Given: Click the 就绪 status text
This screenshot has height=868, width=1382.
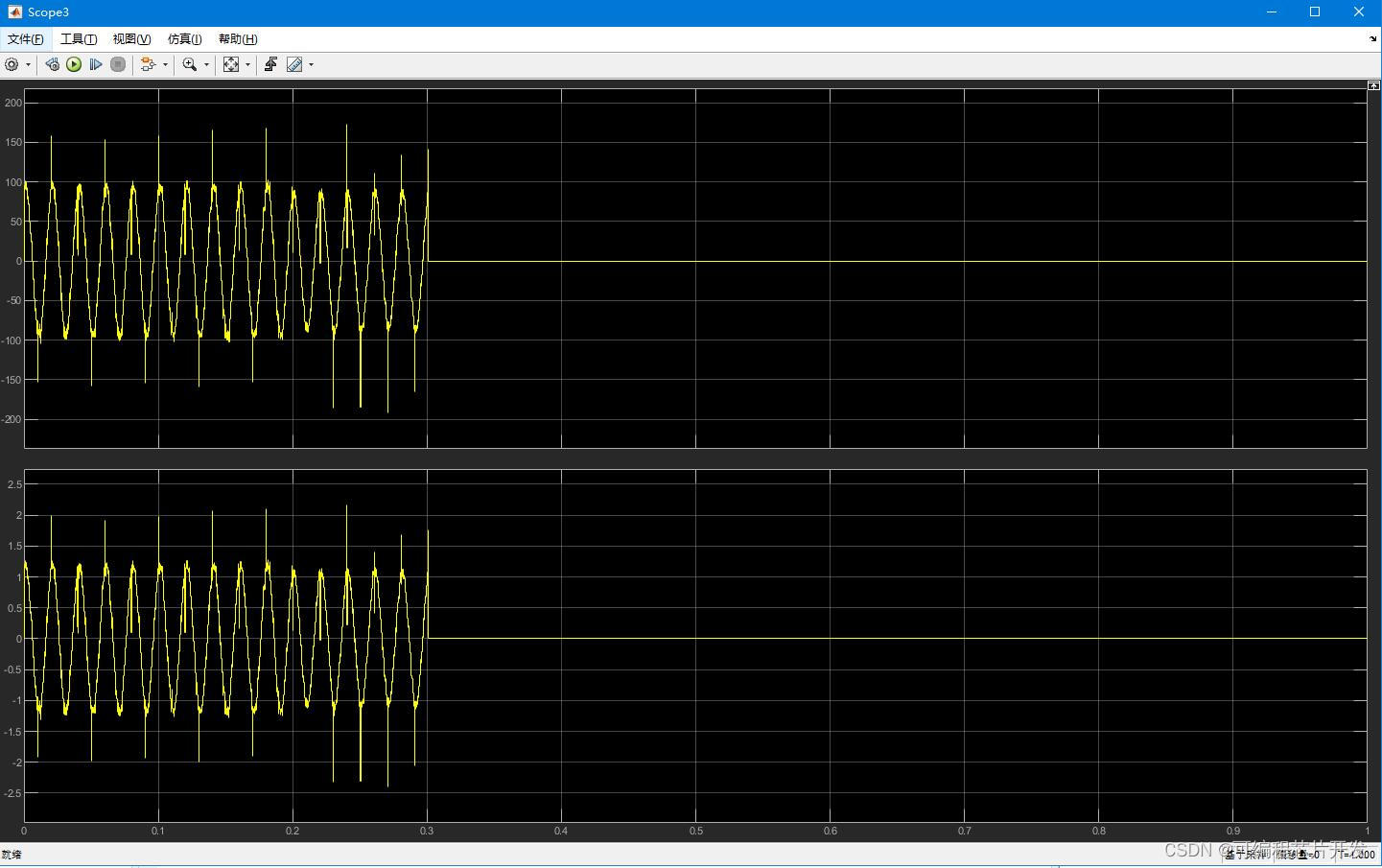Looking at the screenshot, I should point(12,855).
